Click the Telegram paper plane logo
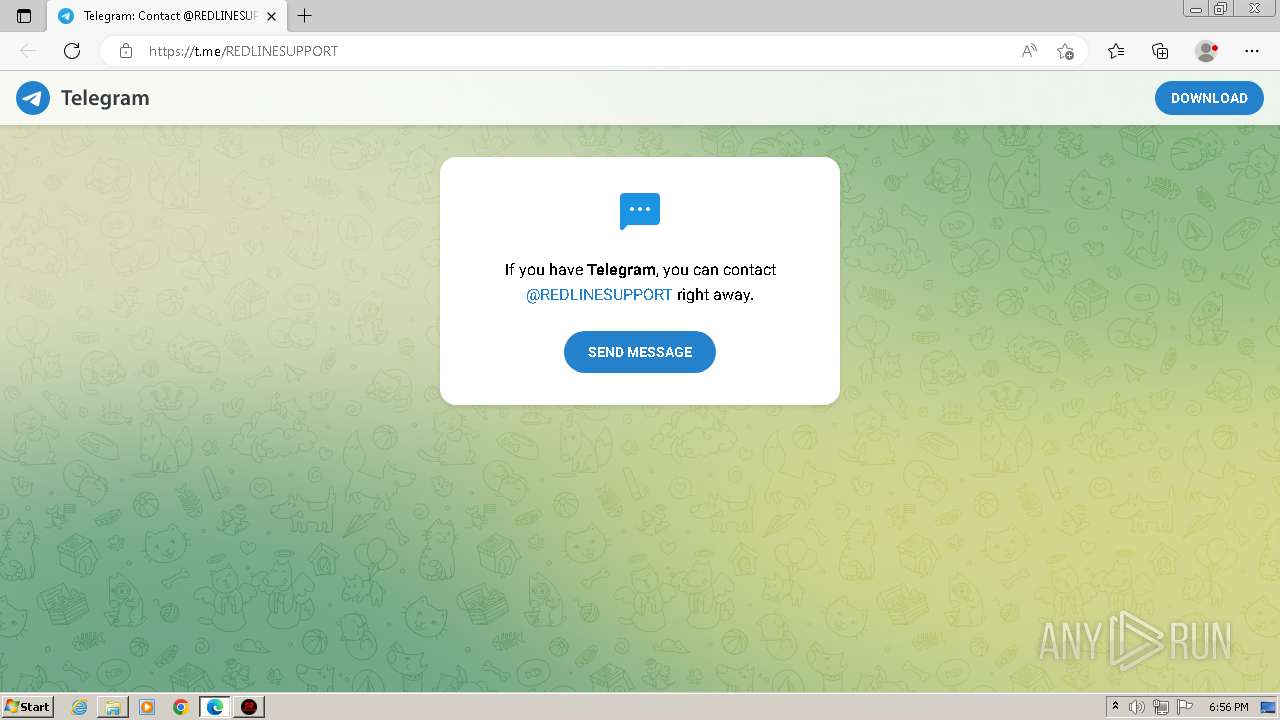The image size is (1280, 720). (33, 98)
